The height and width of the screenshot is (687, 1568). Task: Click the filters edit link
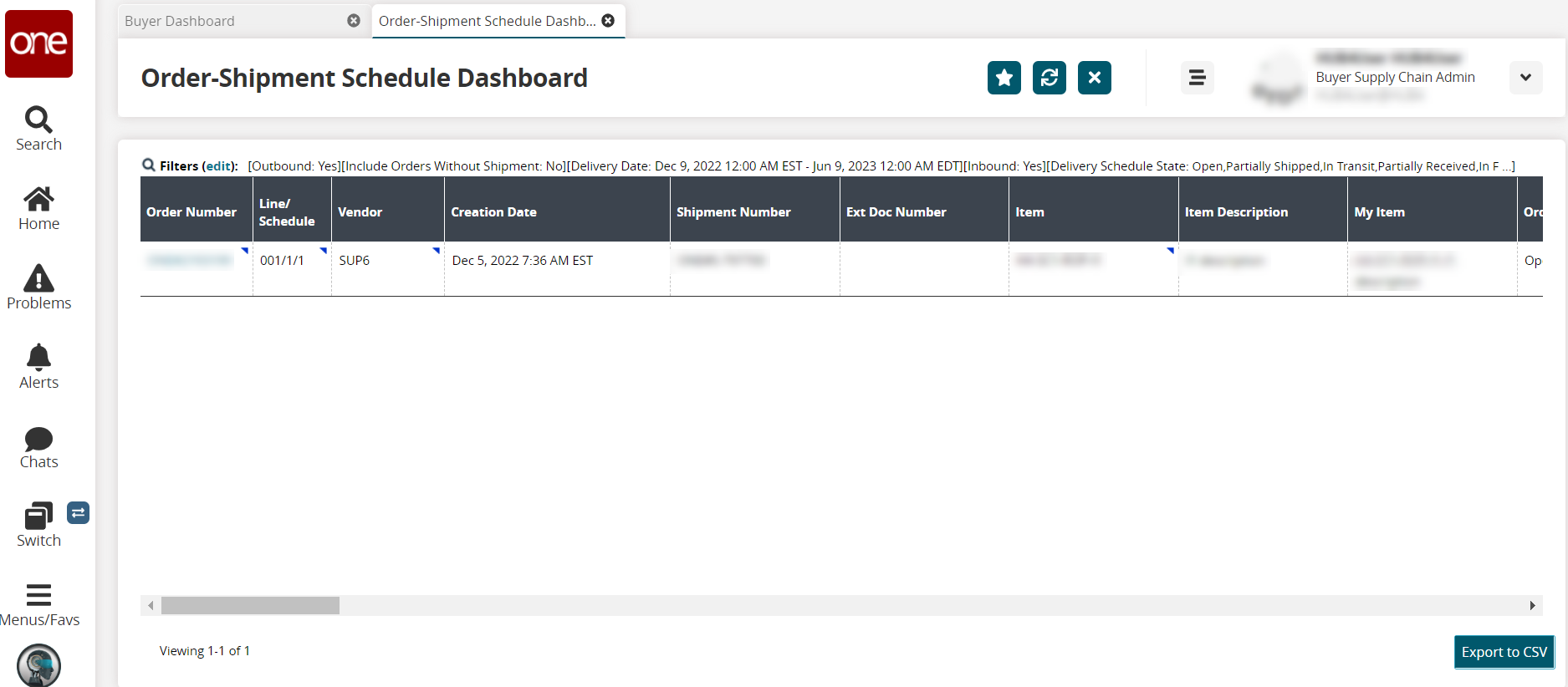click(x=220, y=166)
